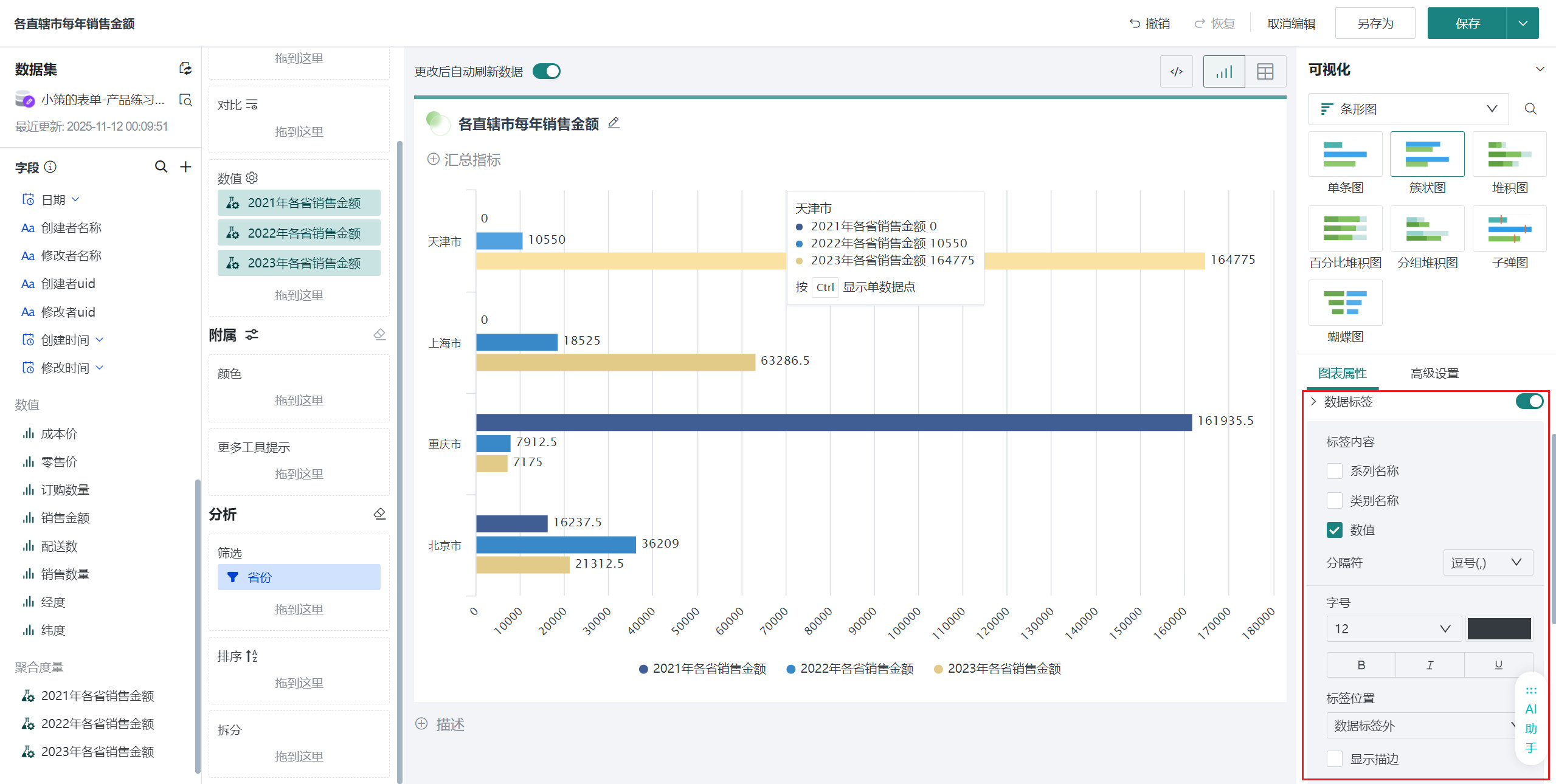Open the save button dropdown arrow
This screenshot has width=1556, height=784.
(x=1523, y=24)
